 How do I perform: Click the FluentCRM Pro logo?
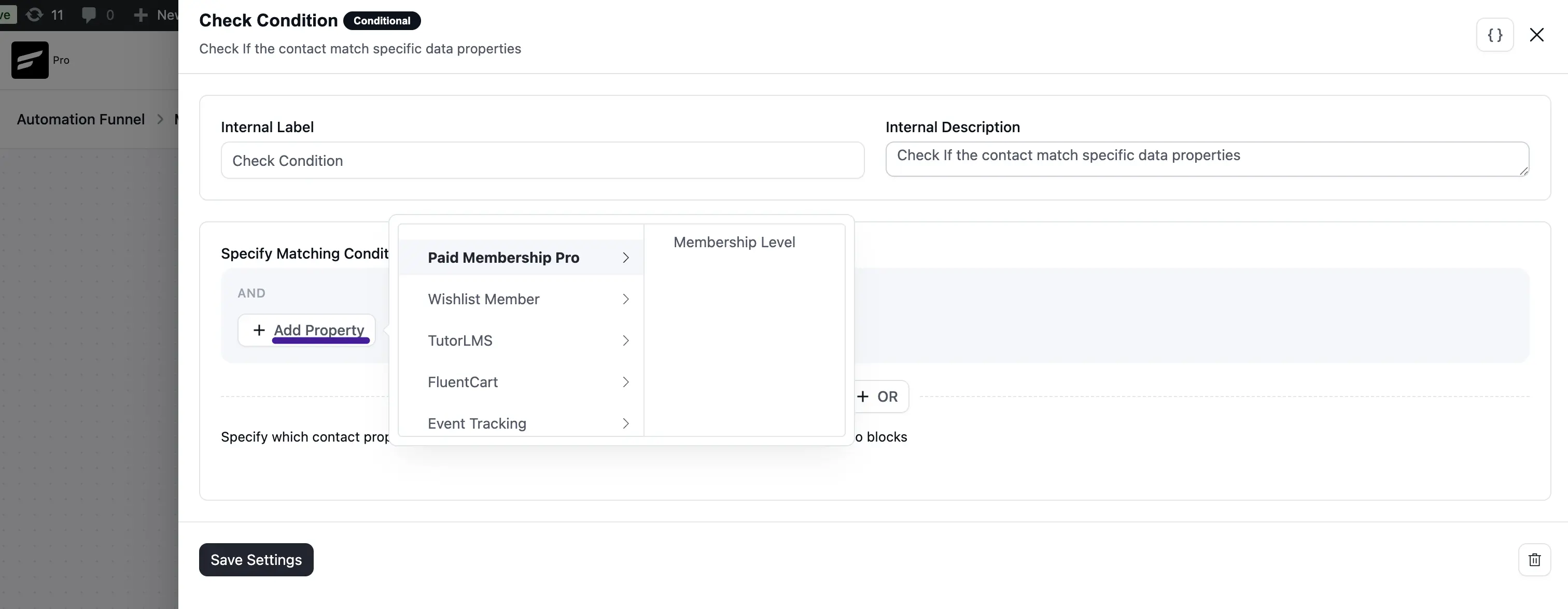[x=30, y=60]
